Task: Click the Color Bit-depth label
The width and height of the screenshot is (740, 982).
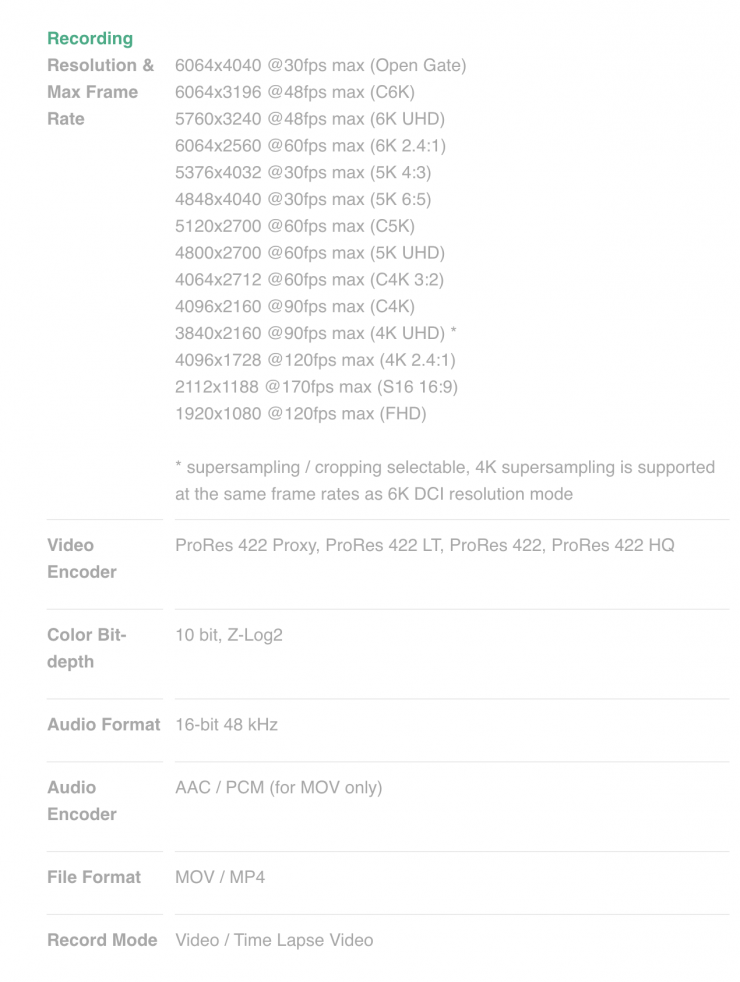Action: [87, 648]
